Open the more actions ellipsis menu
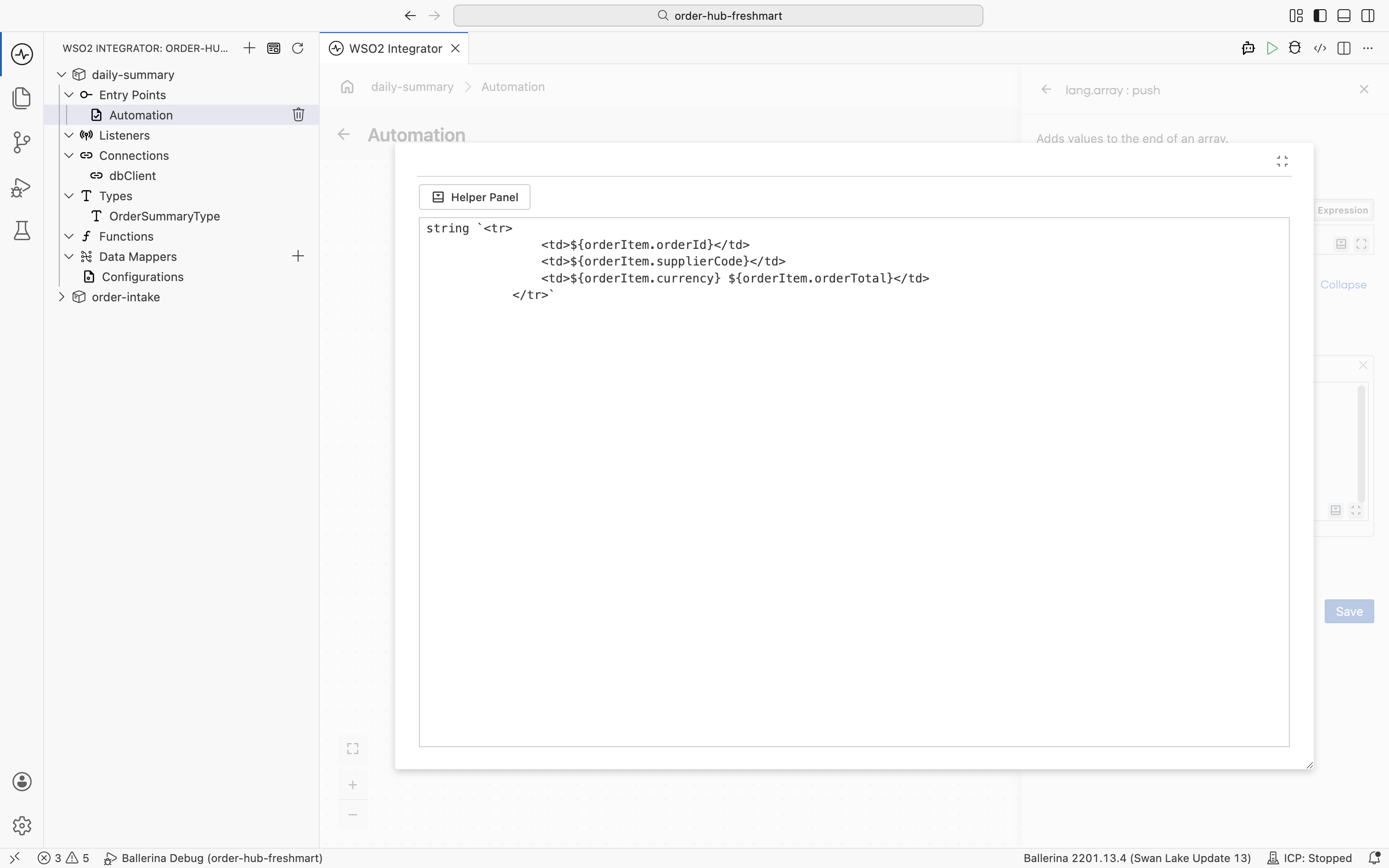The height and width of the screenshot is (868, 1389). point(1368,48)
